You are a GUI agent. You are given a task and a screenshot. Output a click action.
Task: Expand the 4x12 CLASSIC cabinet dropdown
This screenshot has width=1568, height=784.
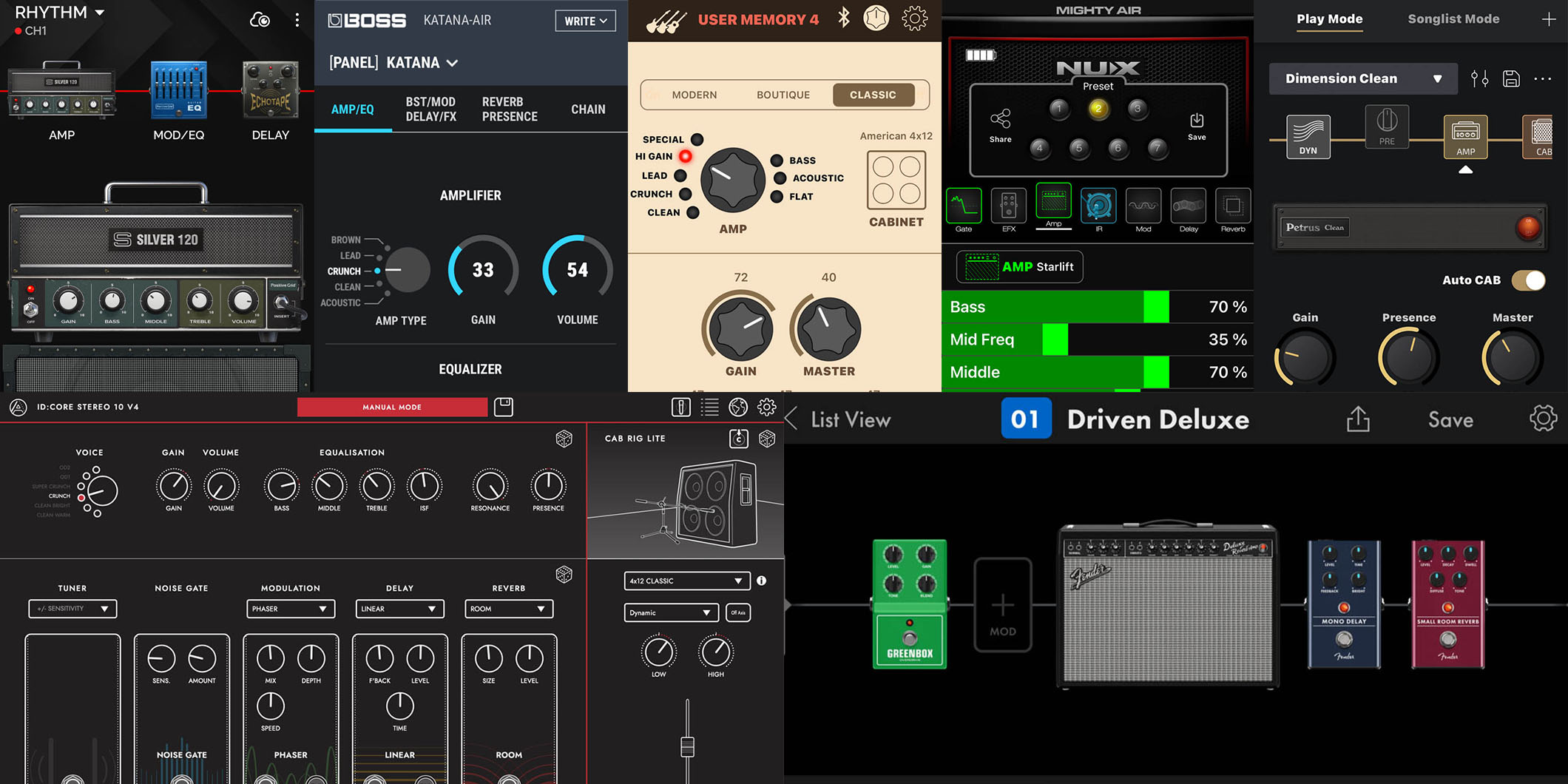(686, 581)
